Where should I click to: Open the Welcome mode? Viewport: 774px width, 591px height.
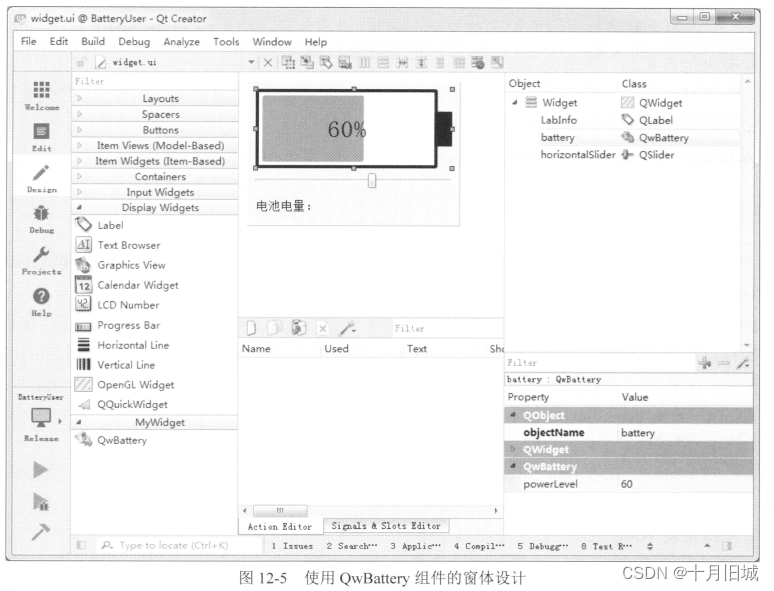click(41, 95)
